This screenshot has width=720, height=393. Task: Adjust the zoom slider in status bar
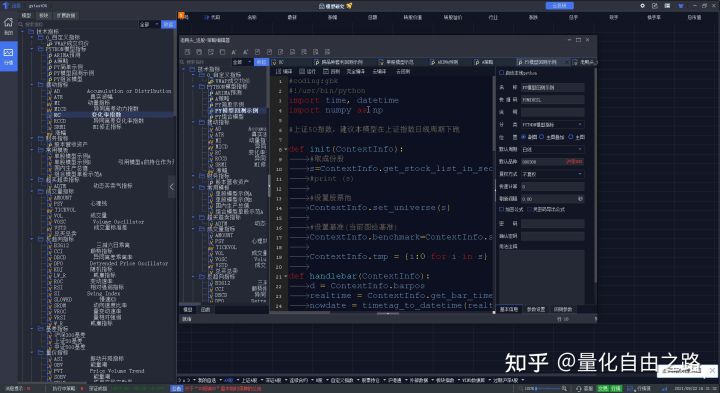click(546, 389)
